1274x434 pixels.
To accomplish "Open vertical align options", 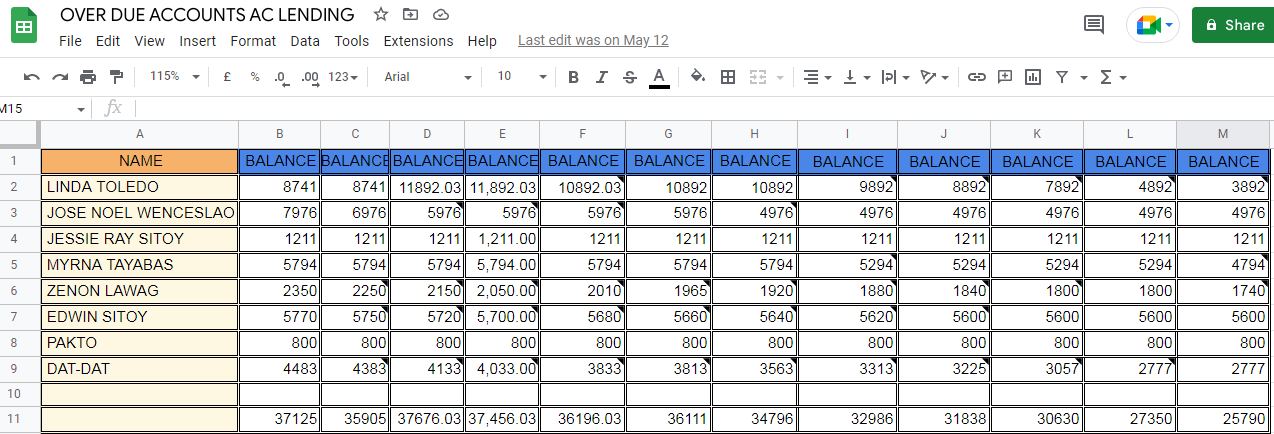I will click(855, 77).
